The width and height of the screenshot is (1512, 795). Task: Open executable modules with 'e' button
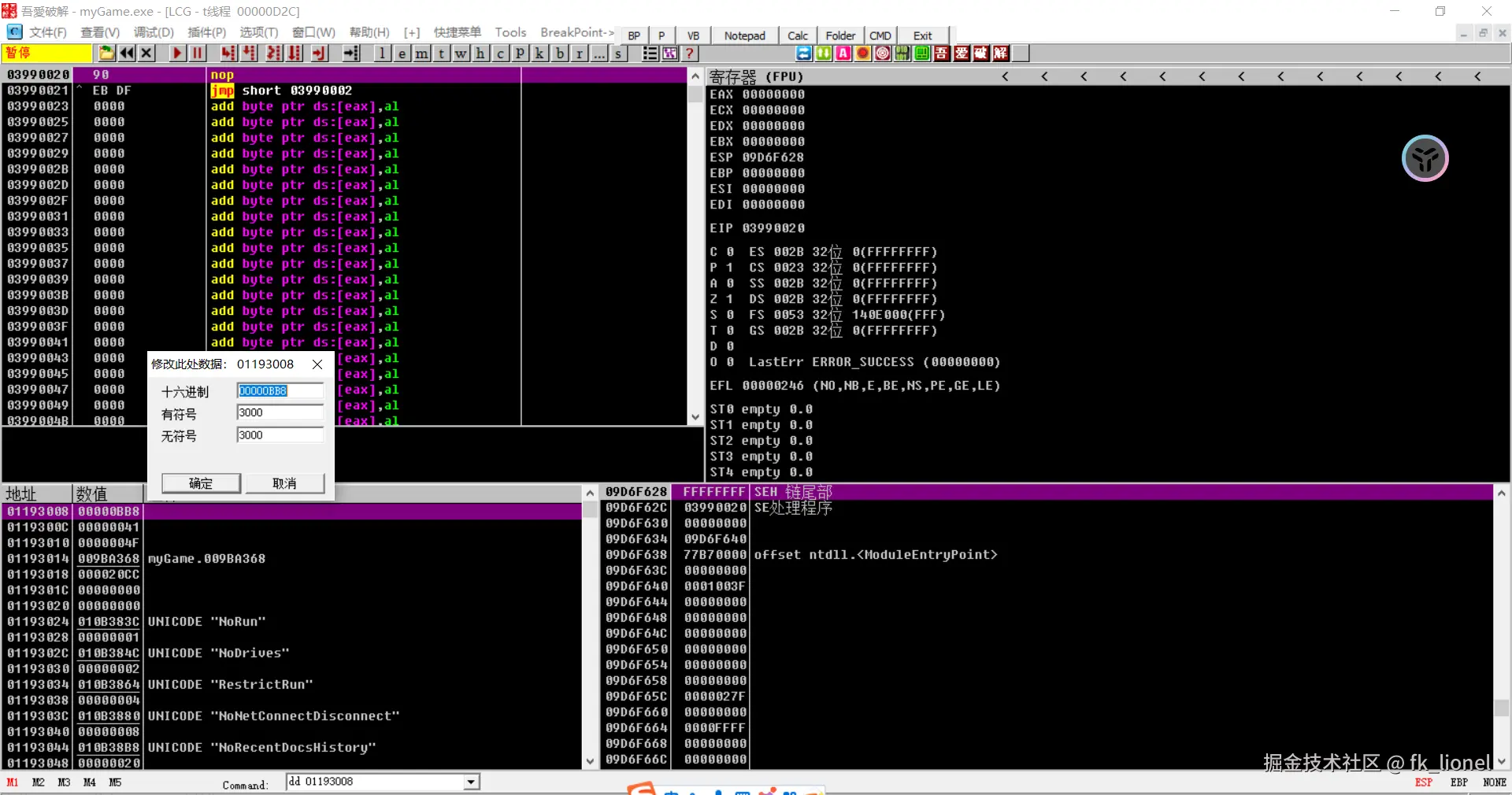402,53
